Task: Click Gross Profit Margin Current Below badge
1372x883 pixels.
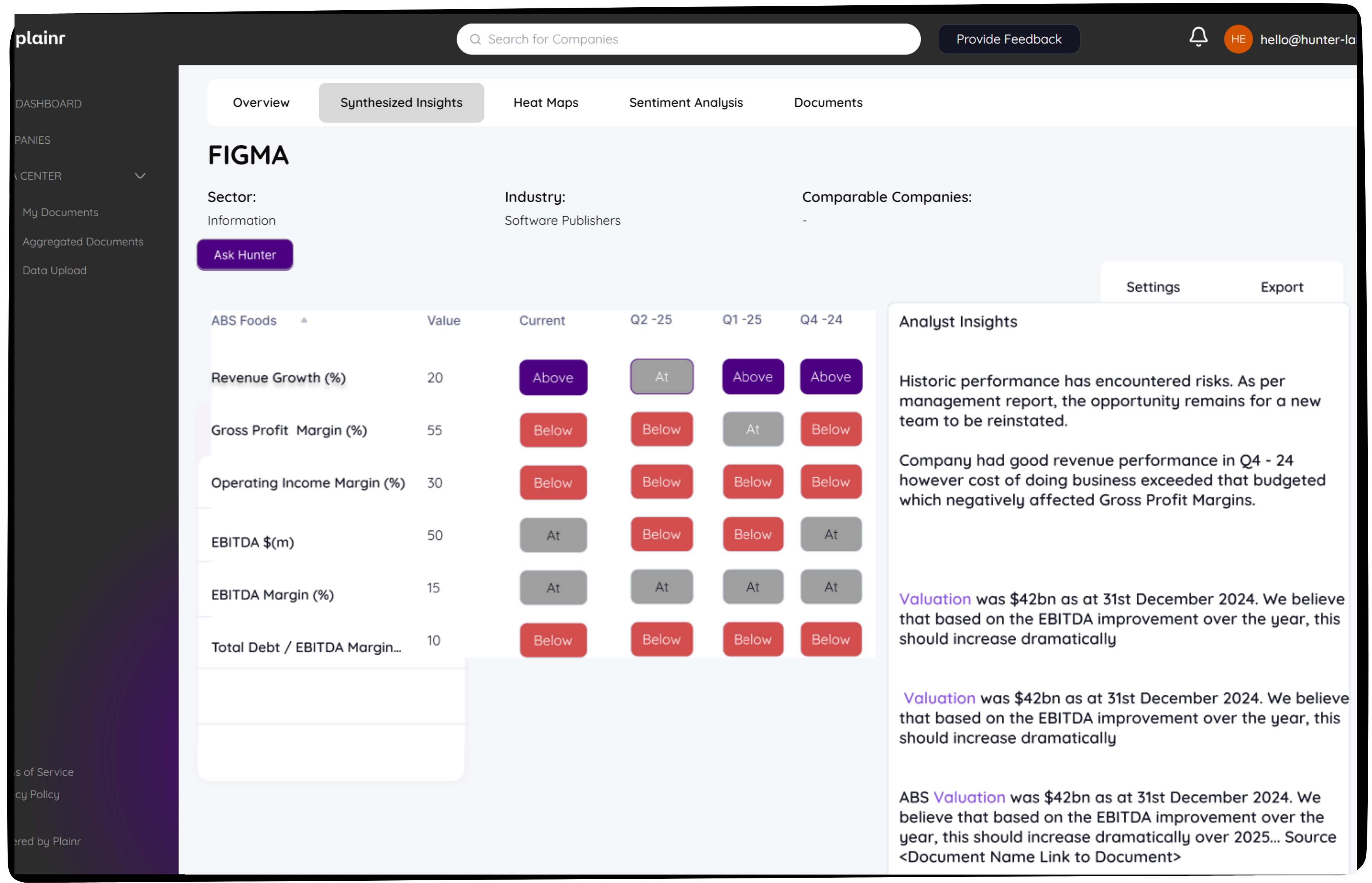Action: click(x=553, y=430)
